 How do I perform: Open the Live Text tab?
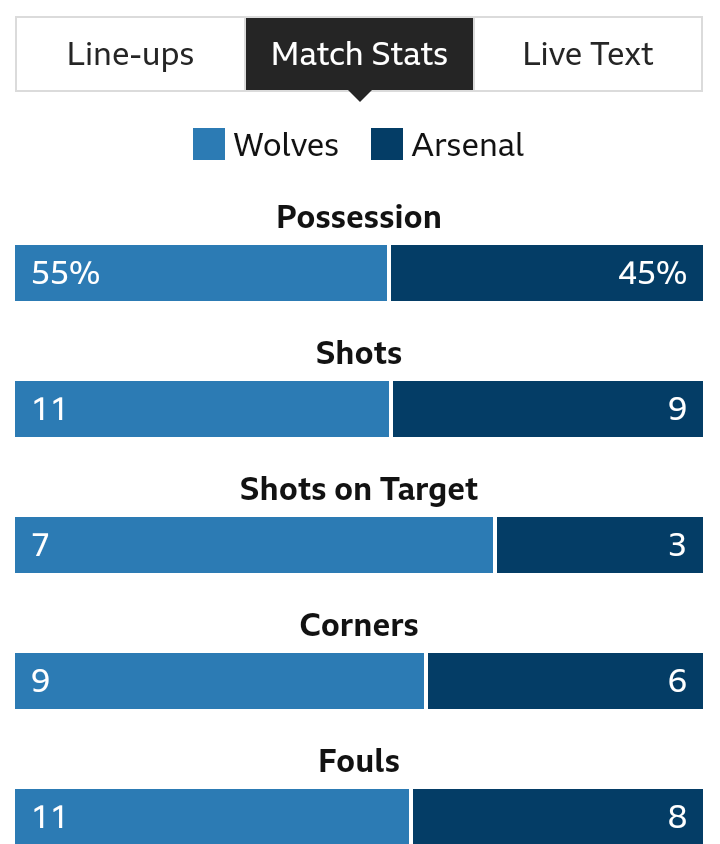[x=588, y=54]
